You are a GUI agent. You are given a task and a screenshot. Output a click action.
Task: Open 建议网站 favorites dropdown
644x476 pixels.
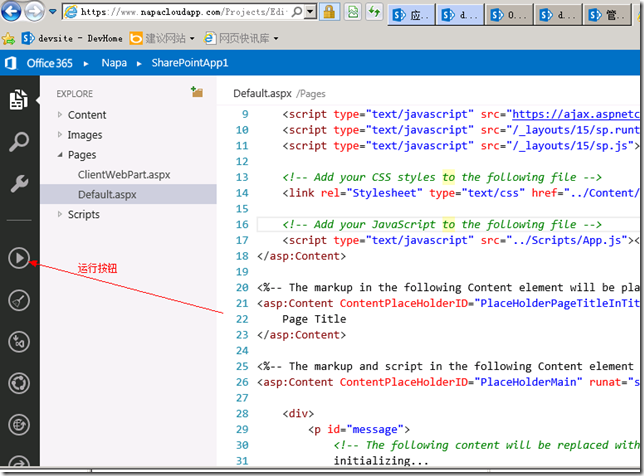click(x=162, y=38)
